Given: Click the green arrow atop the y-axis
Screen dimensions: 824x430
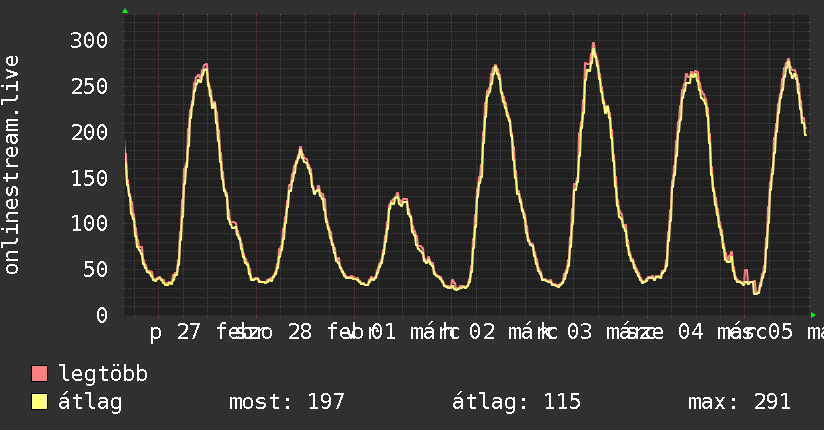Looking at the screenshot, I should [x=125, y=11].
